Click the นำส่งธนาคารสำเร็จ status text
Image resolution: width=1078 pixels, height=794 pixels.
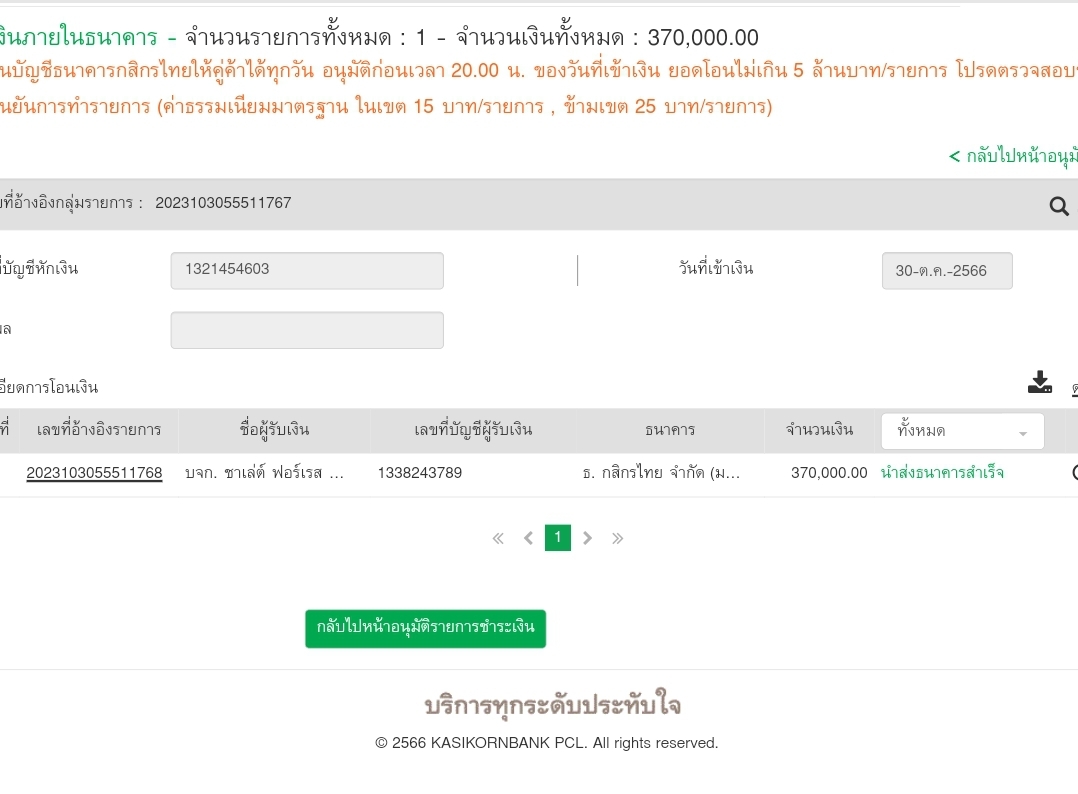click(942, 473)
